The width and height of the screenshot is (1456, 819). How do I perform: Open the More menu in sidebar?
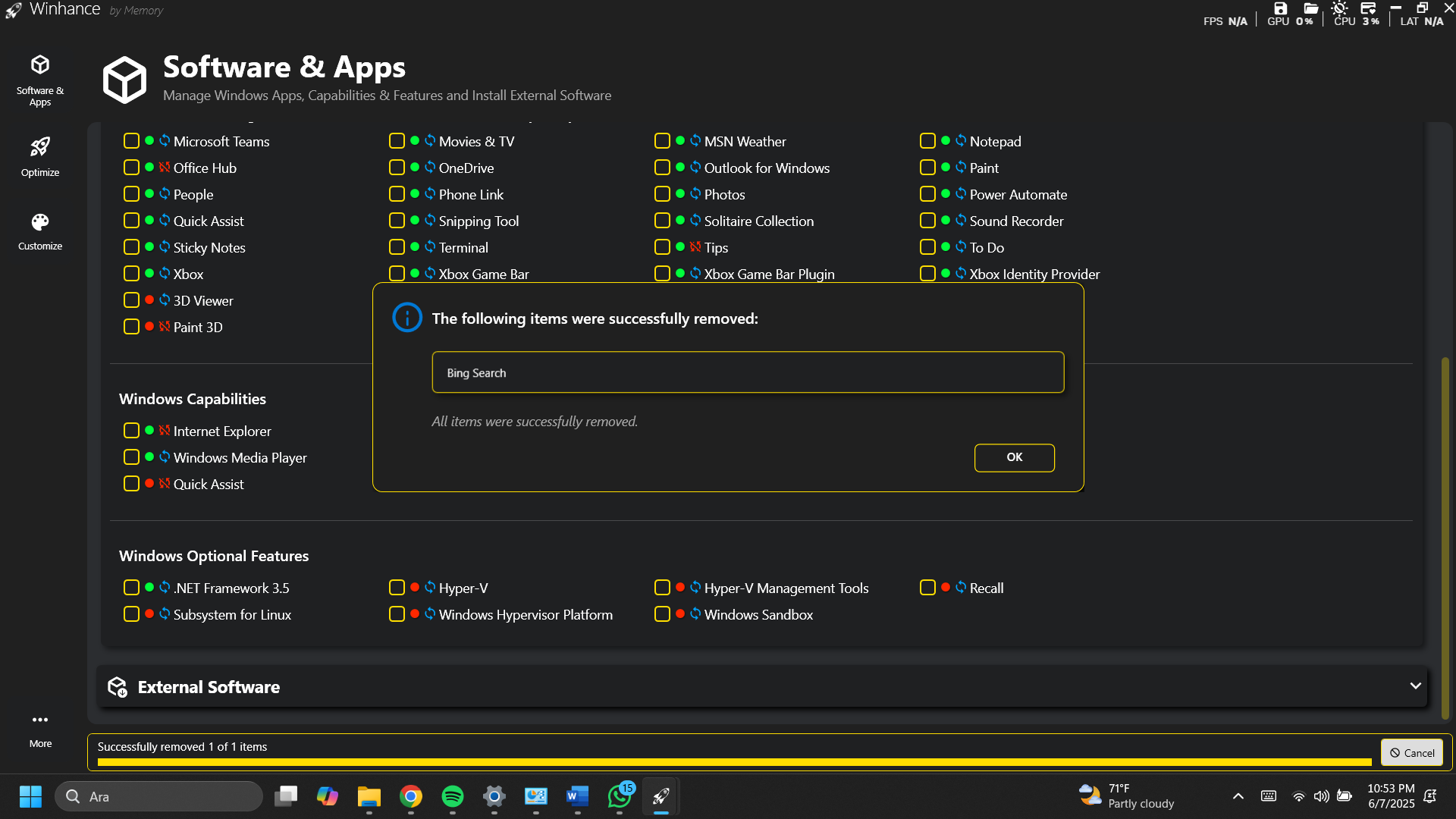pyautogui.click(x=40, y=730)
